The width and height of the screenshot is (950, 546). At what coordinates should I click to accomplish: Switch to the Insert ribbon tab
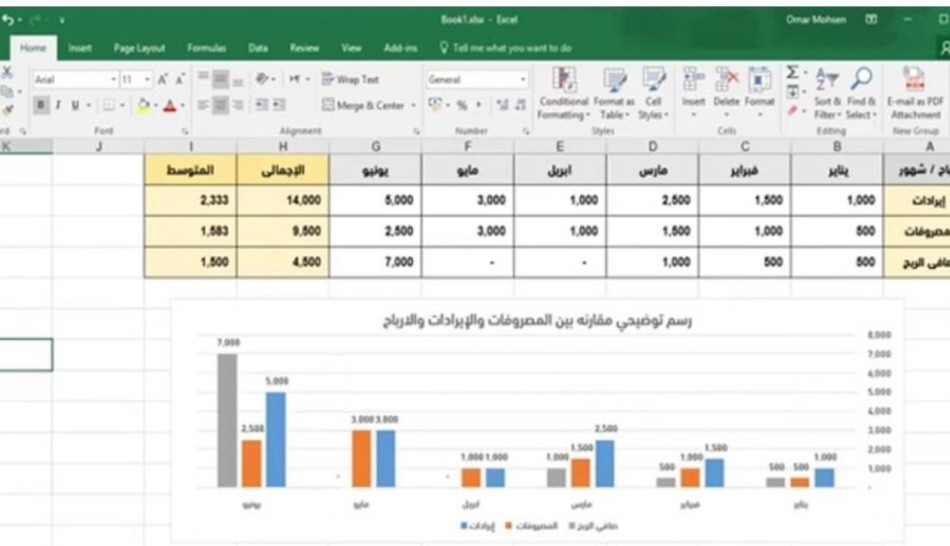pos(80,48)
